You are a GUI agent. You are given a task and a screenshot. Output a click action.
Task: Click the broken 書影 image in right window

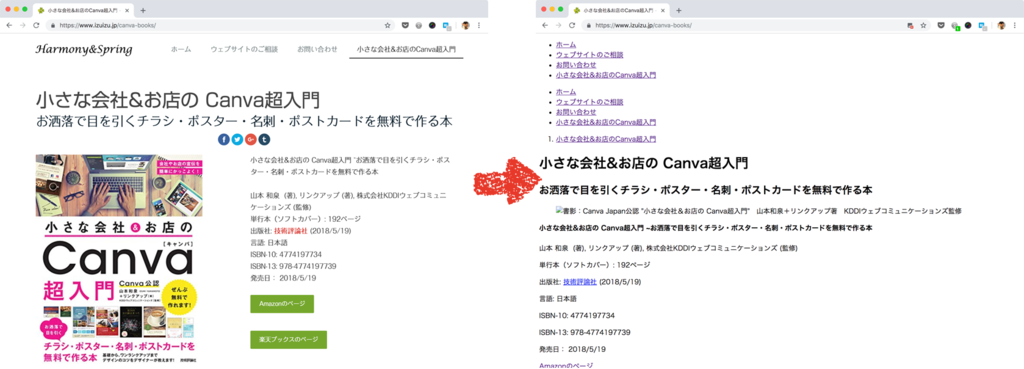[758, 211]
